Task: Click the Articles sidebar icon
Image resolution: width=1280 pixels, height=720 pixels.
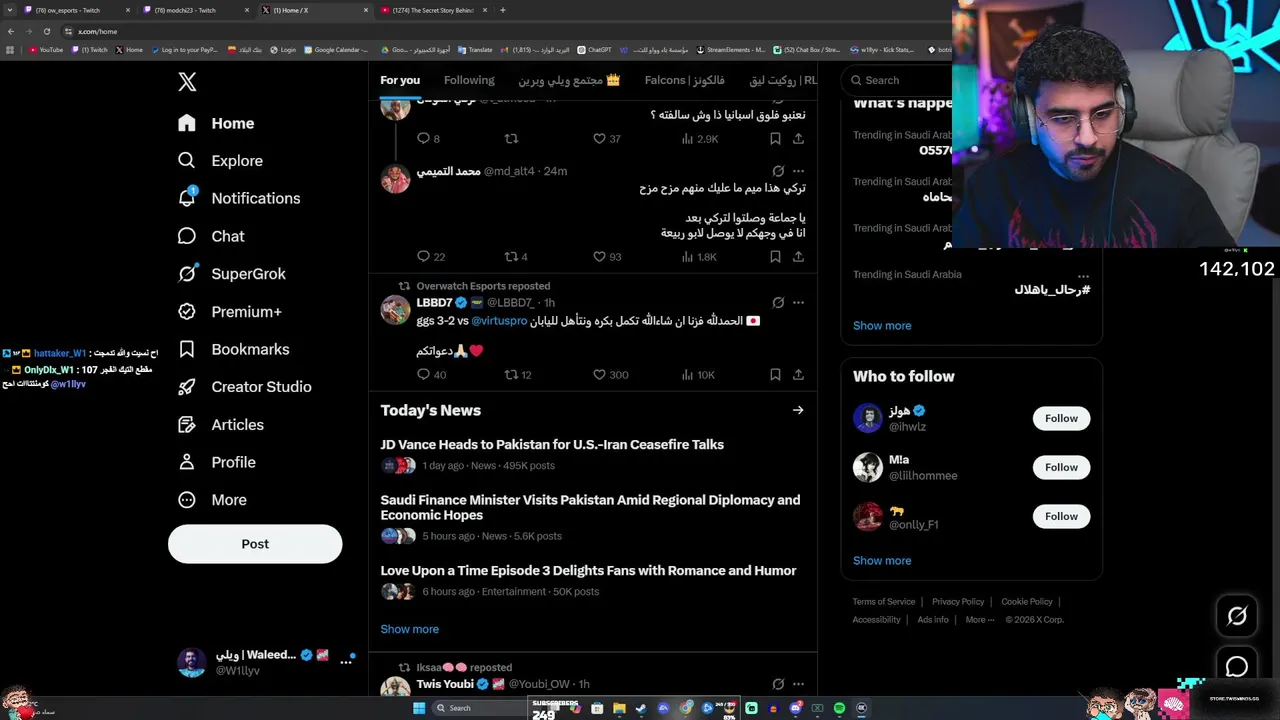Action: (187, 425)
